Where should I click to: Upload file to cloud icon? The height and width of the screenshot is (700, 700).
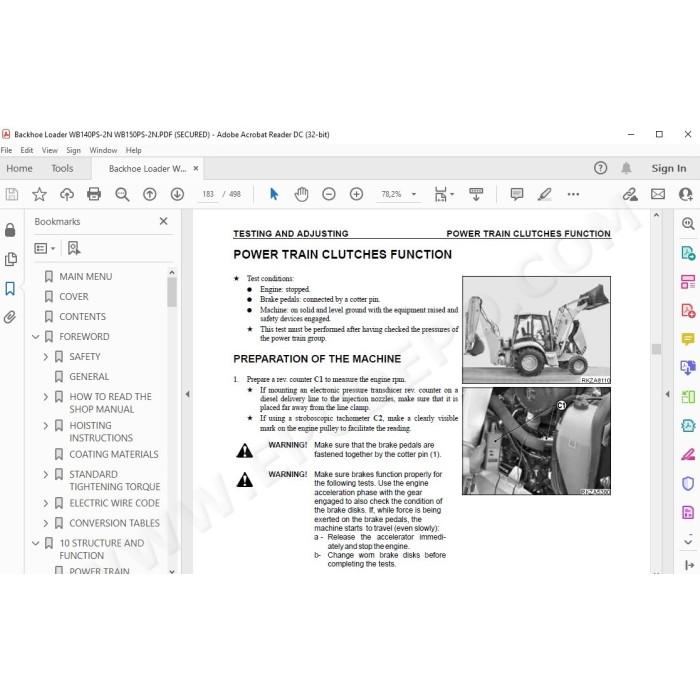point(67,194)
